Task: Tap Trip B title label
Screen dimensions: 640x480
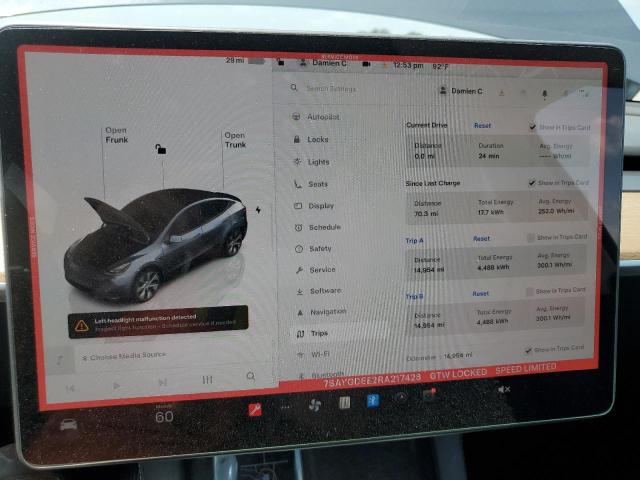Action: pos(414,296)
